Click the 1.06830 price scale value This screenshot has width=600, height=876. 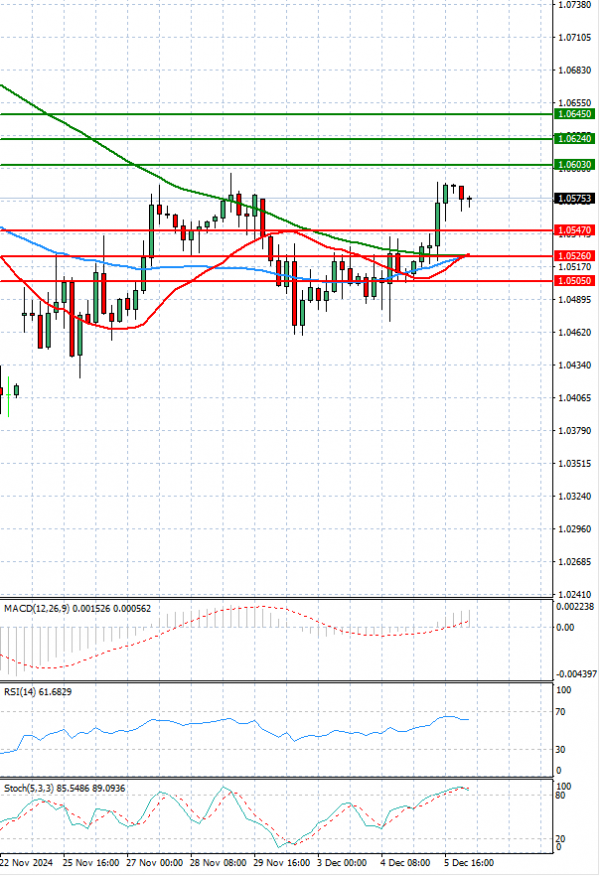pyautogui.click(x=575, y=70)
